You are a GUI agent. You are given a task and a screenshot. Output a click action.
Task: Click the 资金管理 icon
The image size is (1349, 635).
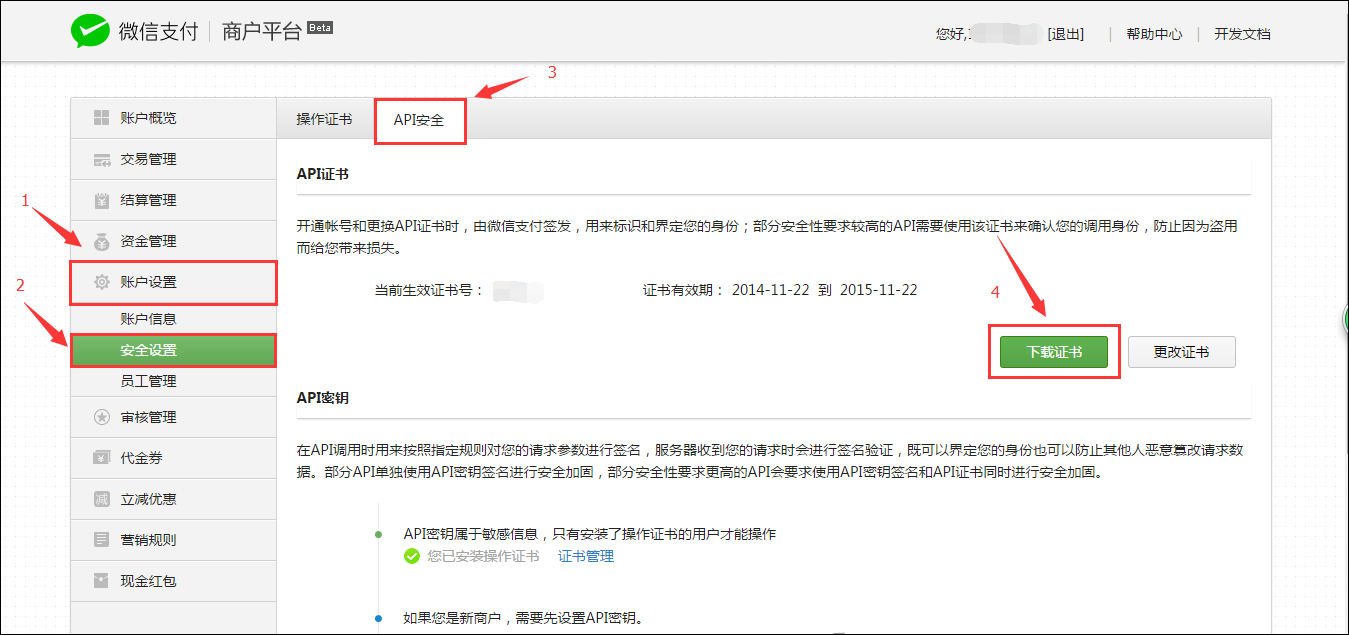pyautogui.click(x=101, y=240)
